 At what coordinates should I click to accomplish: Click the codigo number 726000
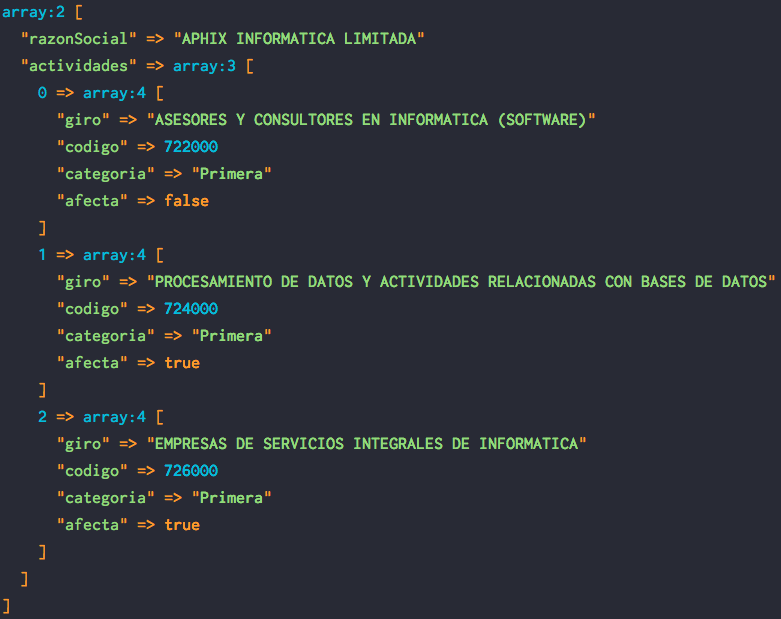pos(191,471)
